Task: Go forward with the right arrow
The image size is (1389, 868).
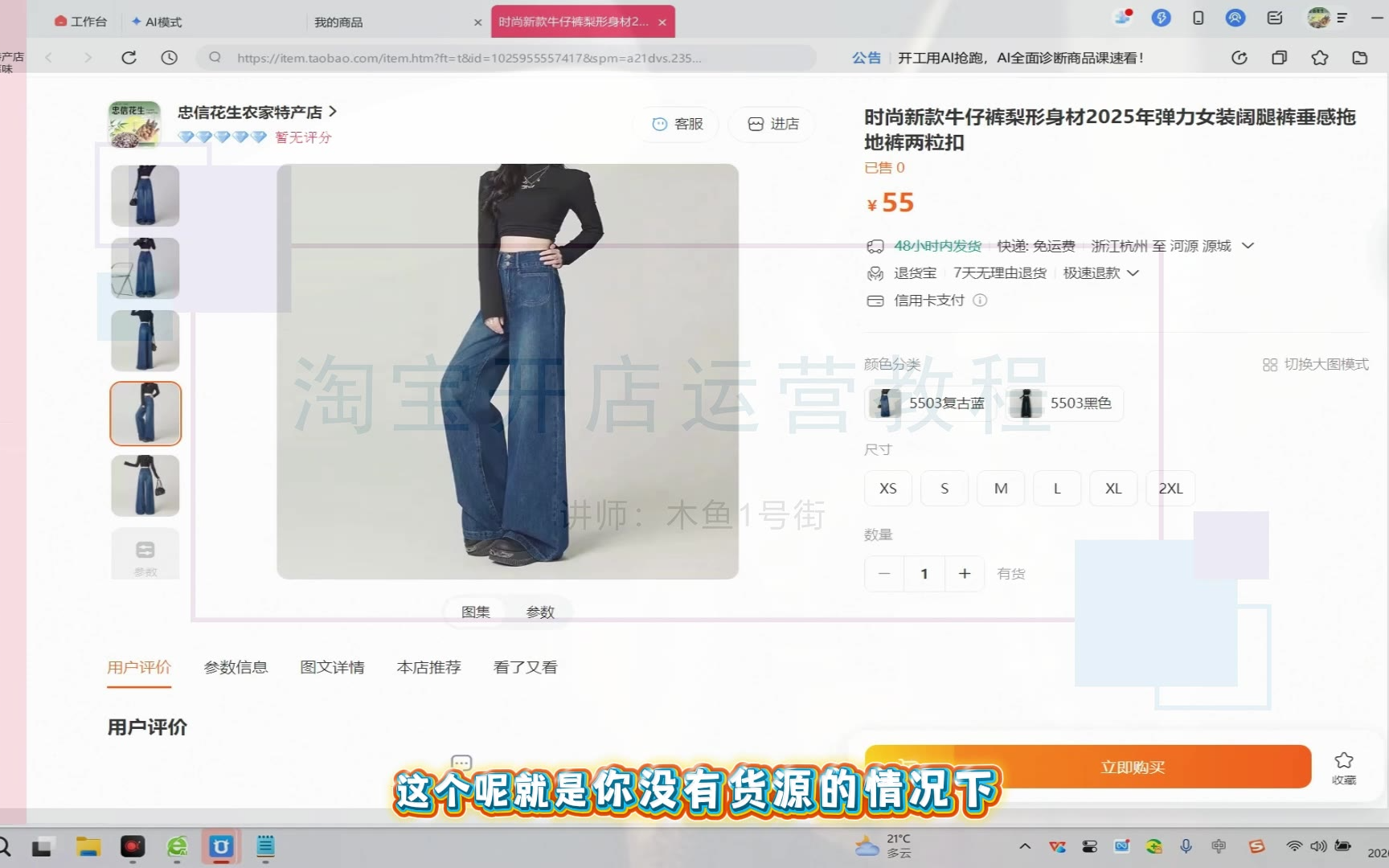Action: (88, 58)
